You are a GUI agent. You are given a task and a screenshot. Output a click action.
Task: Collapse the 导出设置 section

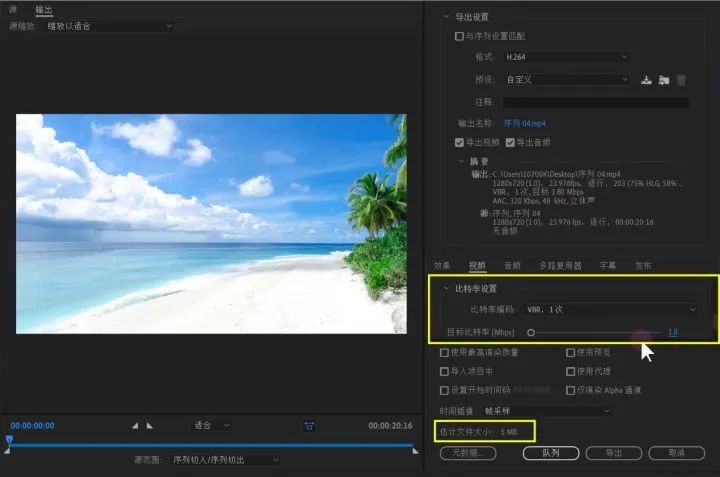coord(446,17)
